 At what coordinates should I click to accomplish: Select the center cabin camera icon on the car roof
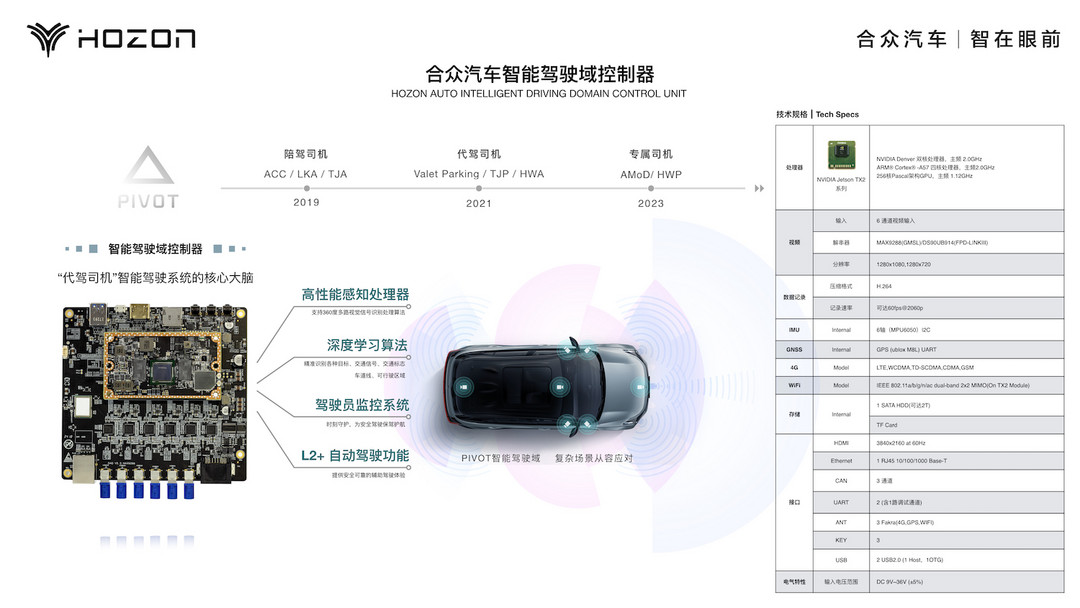pos(560,387)
